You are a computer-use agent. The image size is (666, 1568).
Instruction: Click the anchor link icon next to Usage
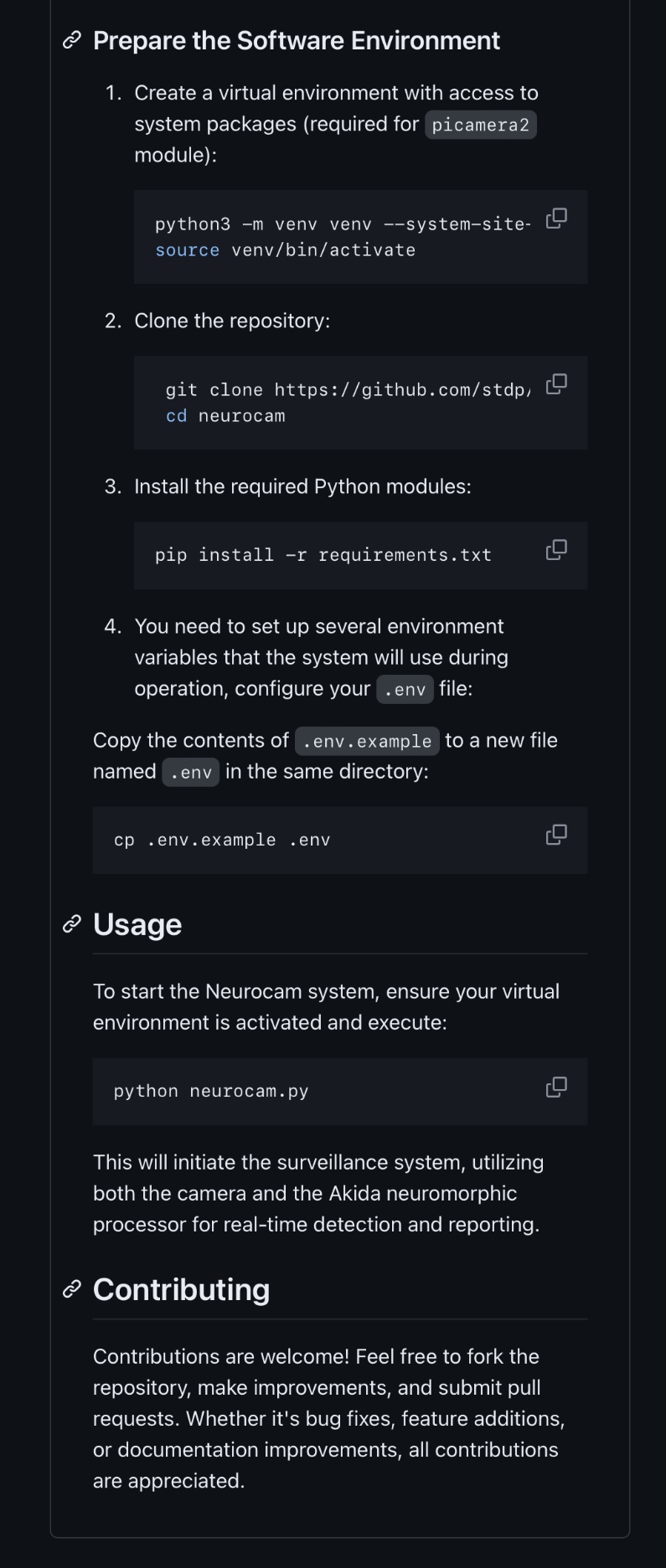72,924
